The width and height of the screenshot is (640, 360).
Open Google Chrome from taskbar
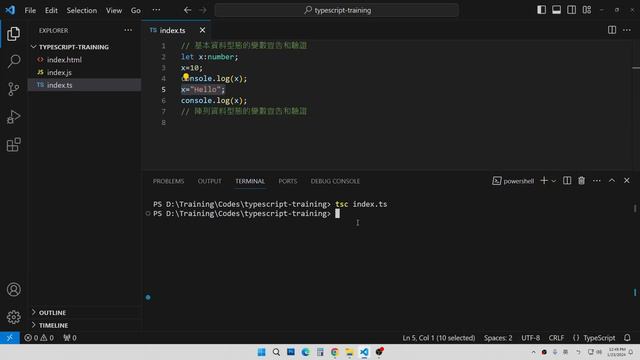pos(335,352)
